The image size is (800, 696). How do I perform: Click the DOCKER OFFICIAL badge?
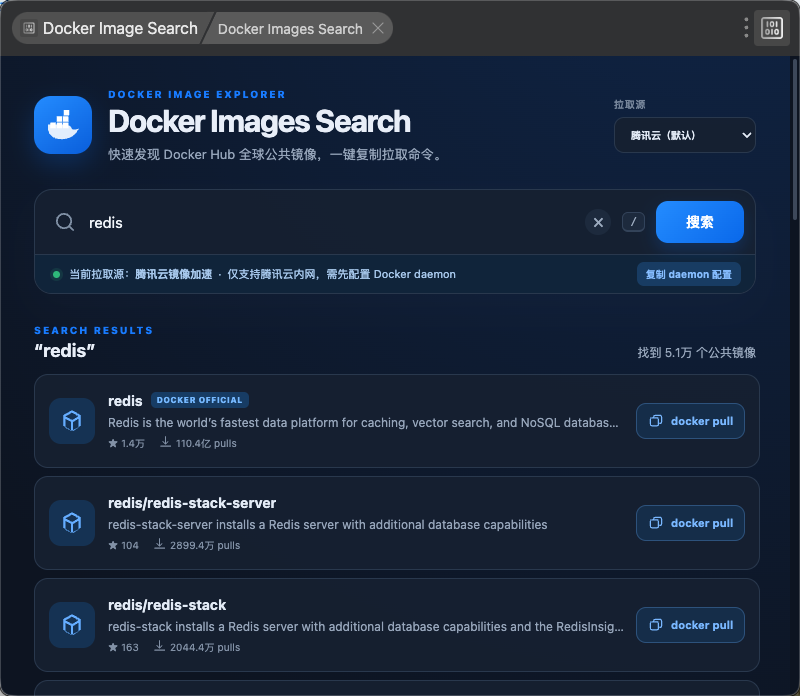coord(199,400)
